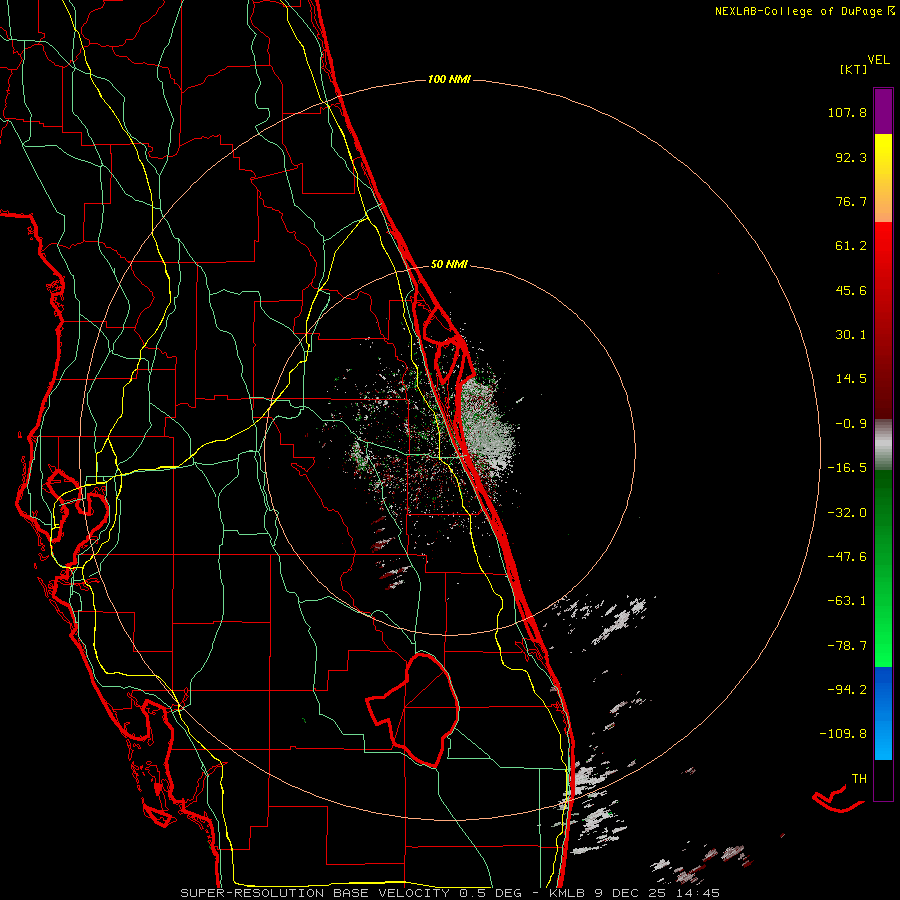Click the -109.8 velocity scale value
Viewport: 900px width, 900px height.
tap(844, 734)
